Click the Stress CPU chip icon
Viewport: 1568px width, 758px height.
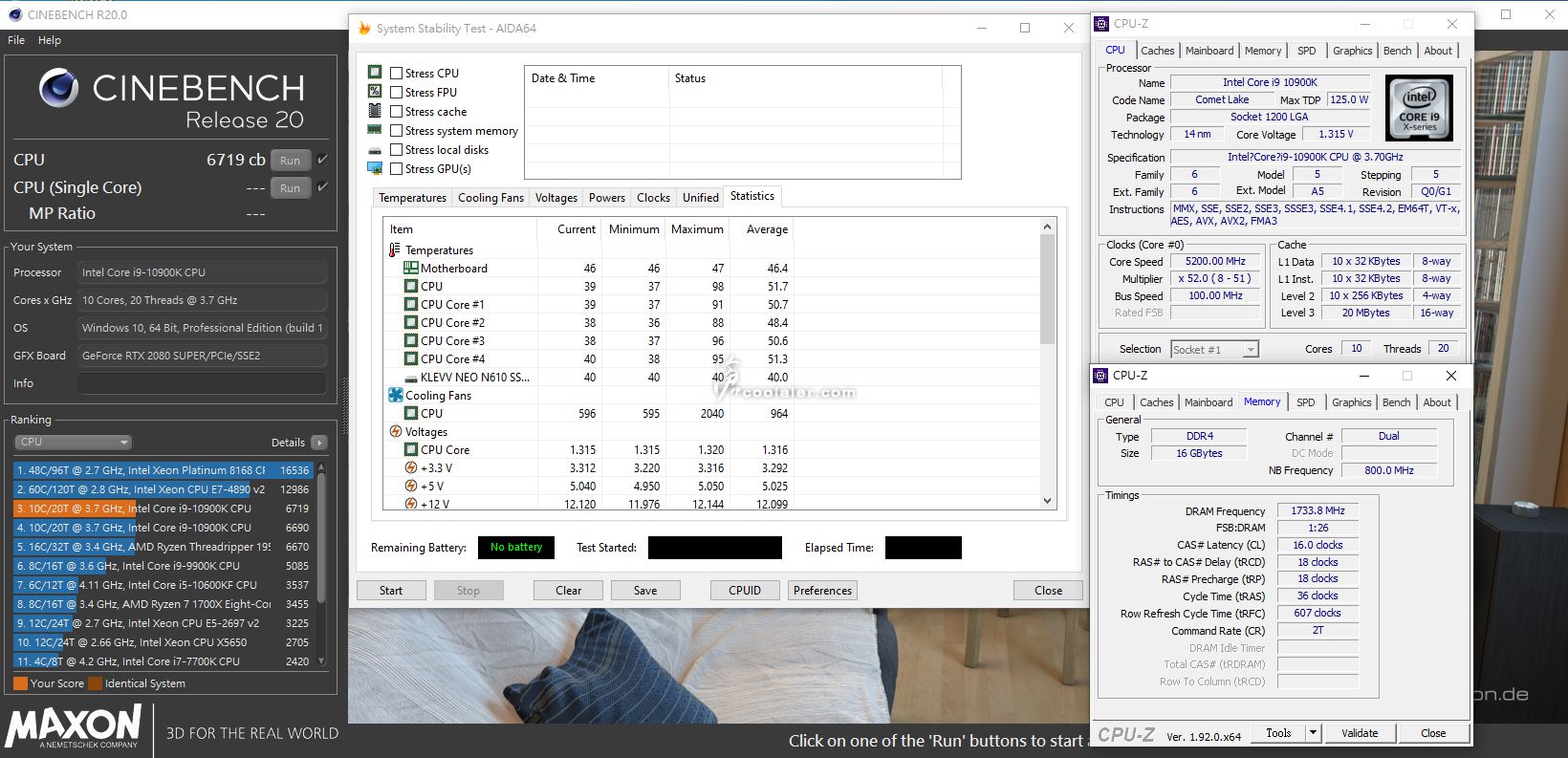375,73
